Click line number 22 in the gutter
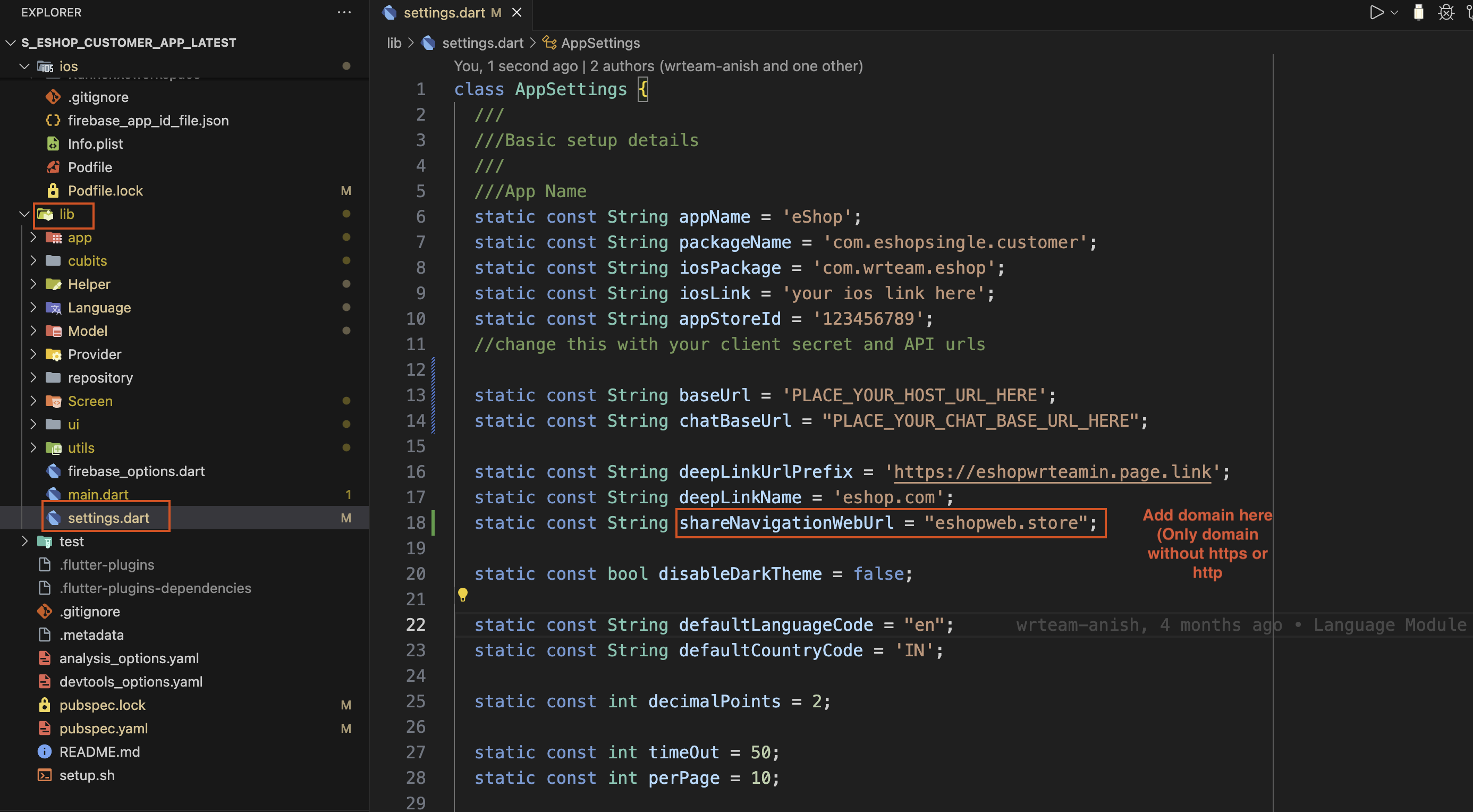1473x812 pixels. point(416,625)
